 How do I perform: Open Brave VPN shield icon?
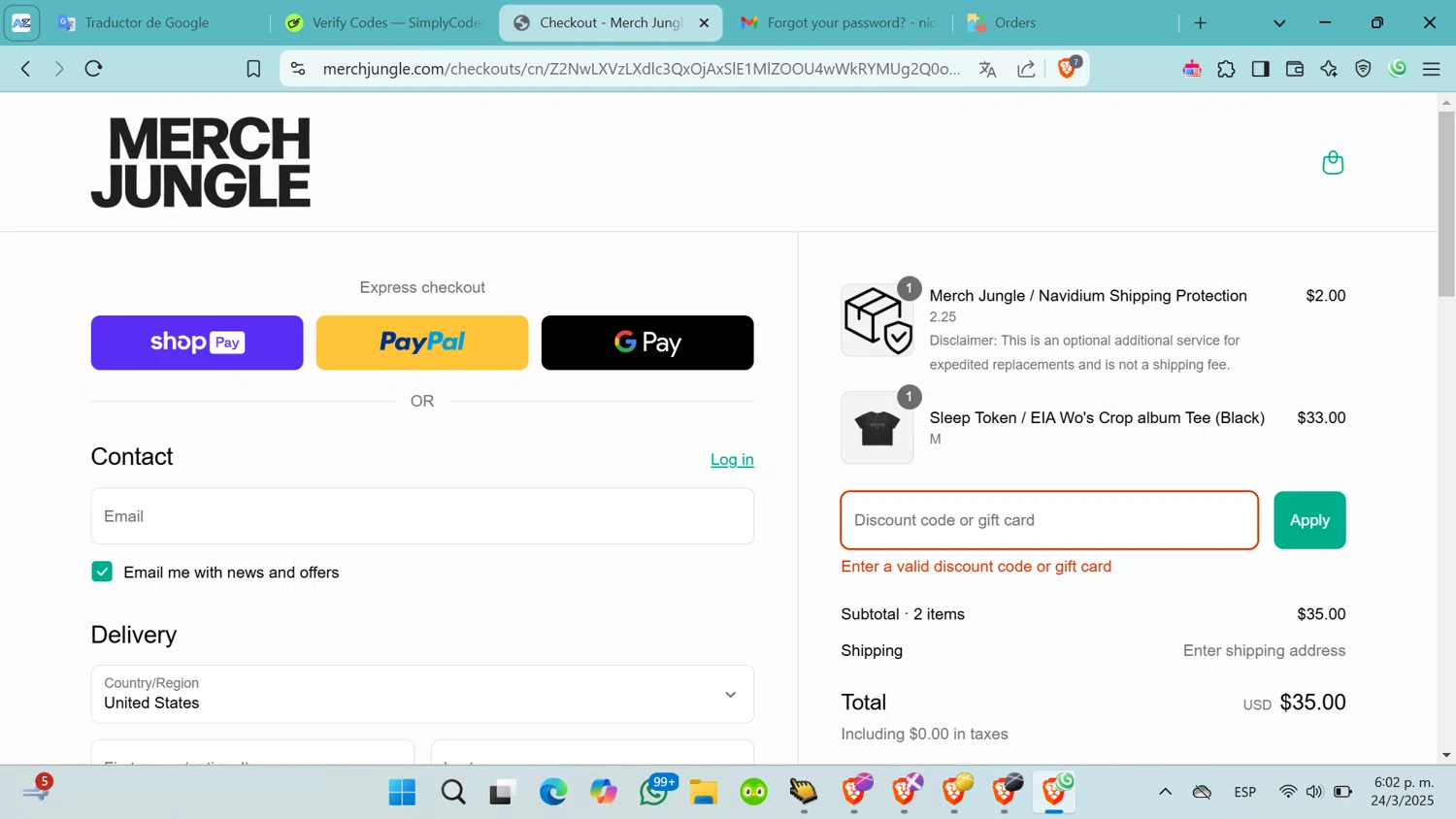[1363, 69]
